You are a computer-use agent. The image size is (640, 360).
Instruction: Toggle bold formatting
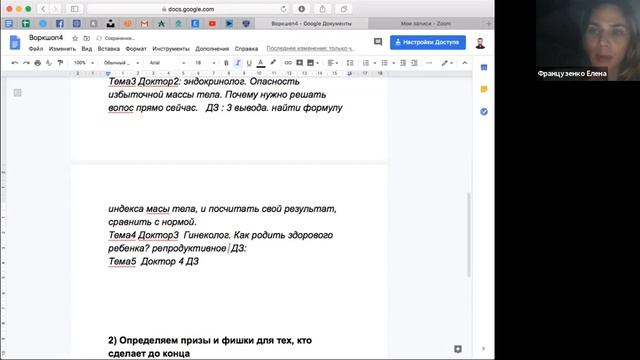(x=226, y=63)
